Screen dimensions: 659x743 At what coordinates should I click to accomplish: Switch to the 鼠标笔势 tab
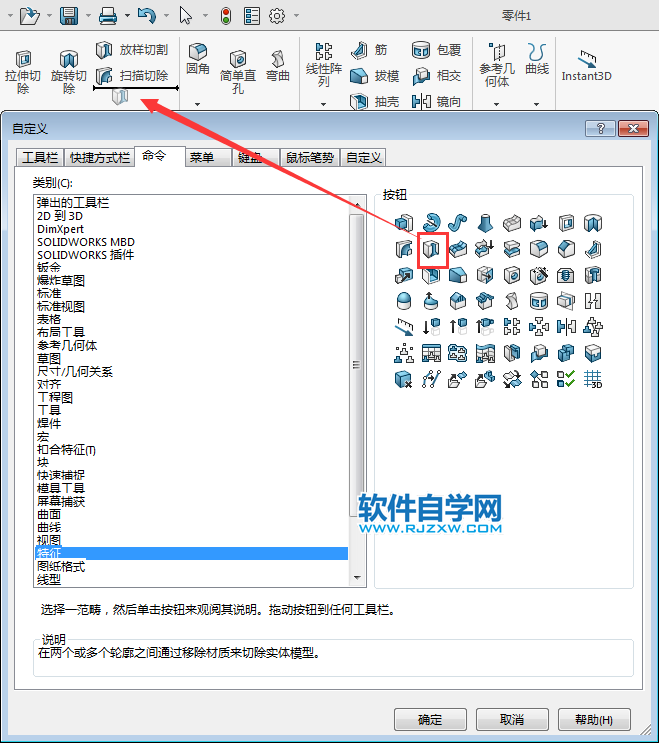[x=310, y=157]
